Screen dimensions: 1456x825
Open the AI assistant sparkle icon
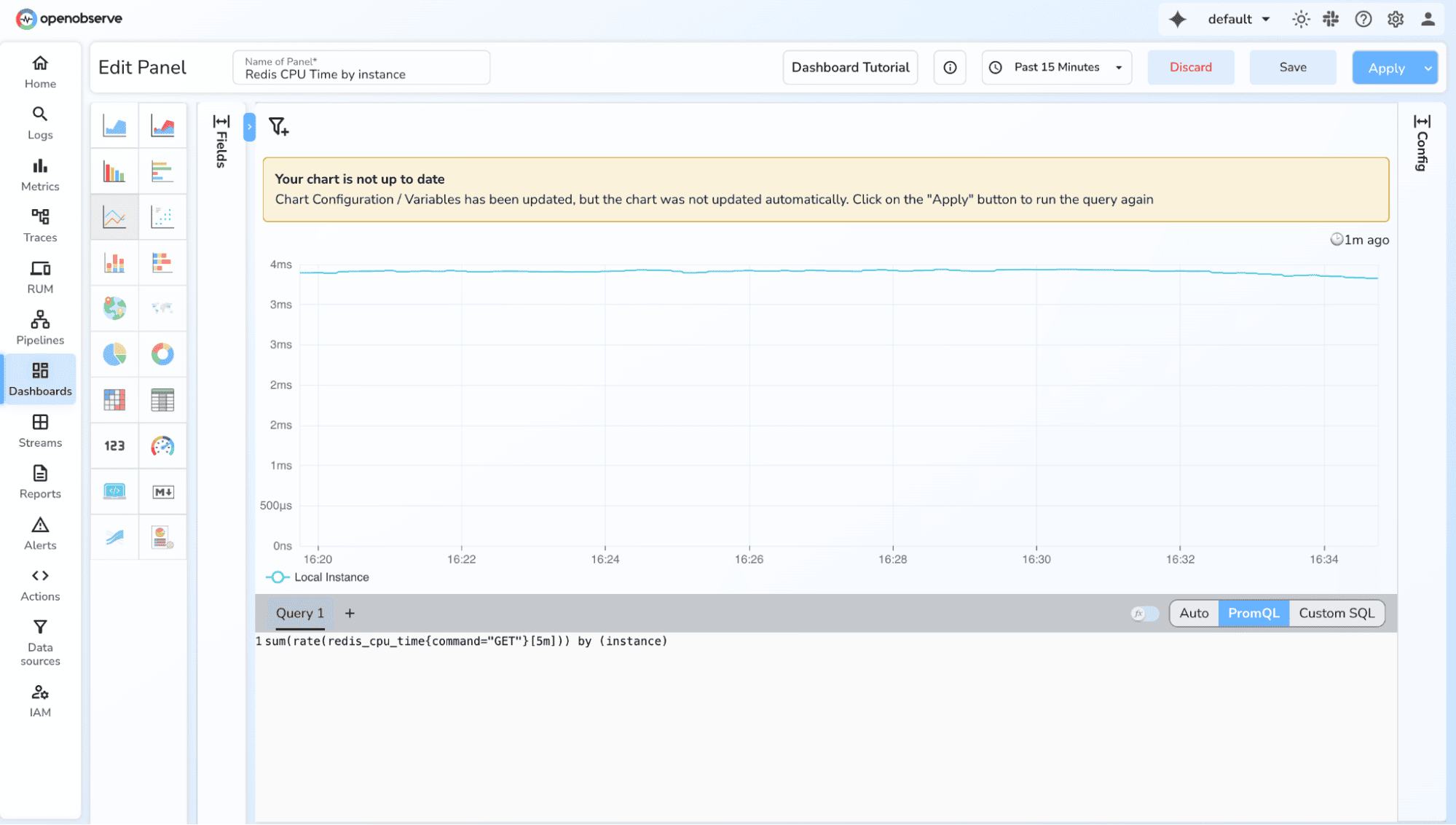[1177, 20]
